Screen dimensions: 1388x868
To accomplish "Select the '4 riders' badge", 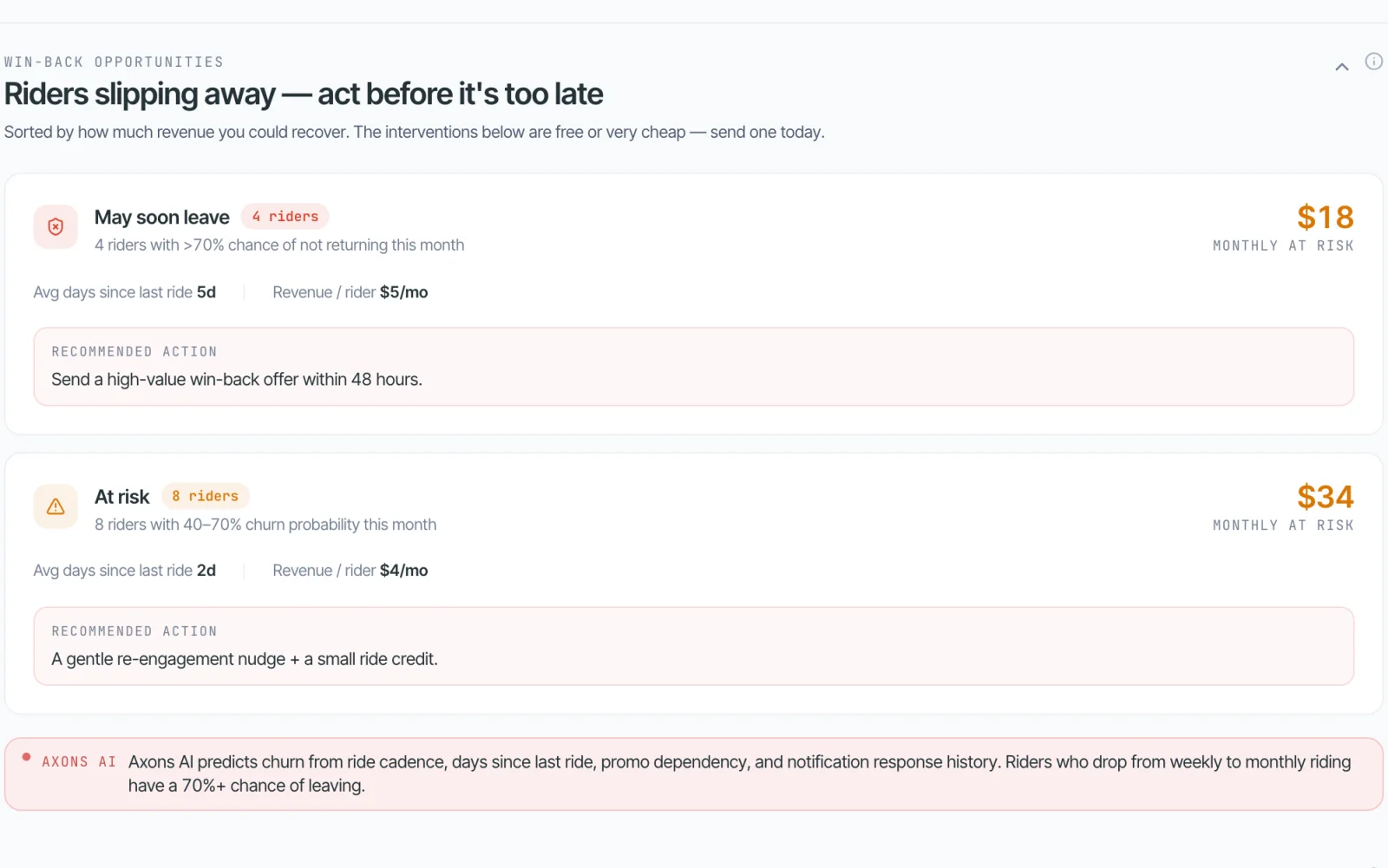I will click(285, 217).
